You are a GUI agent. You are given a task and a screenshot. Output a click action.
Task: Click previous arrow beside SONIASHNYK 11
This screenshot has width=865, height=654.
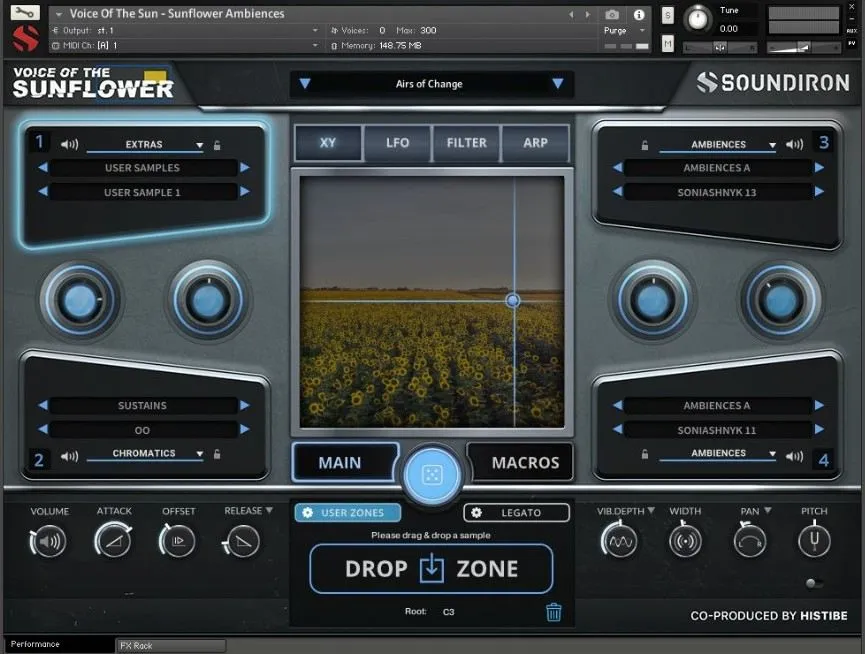coord(618,429)
